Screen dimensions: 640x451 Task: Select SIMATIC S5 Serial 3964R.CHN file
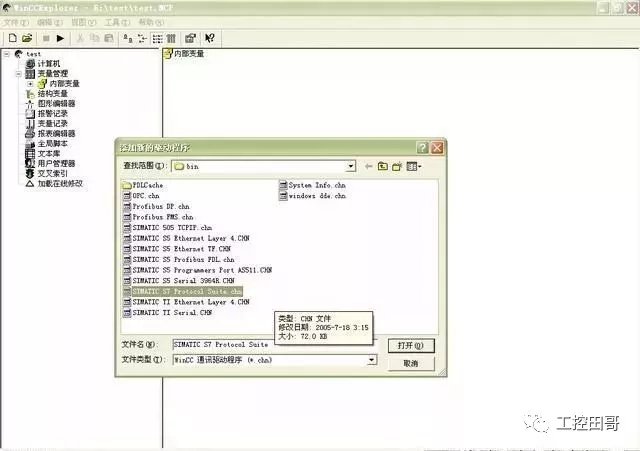coord(179,281)
